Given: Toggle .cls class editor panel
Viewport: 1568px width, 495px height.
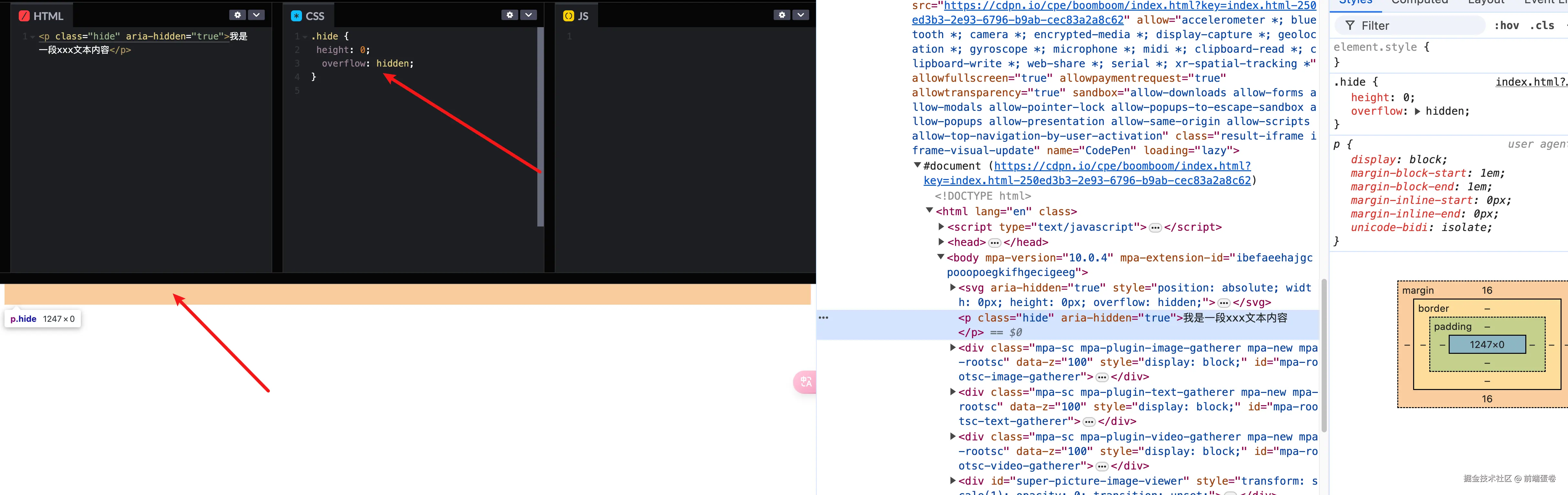Looking at the screenshot, I should point(1541,26).
